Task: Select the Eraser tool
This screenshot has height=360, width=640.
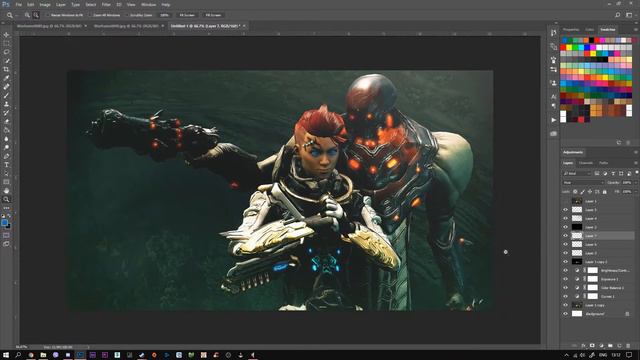Action: [6, 121]
